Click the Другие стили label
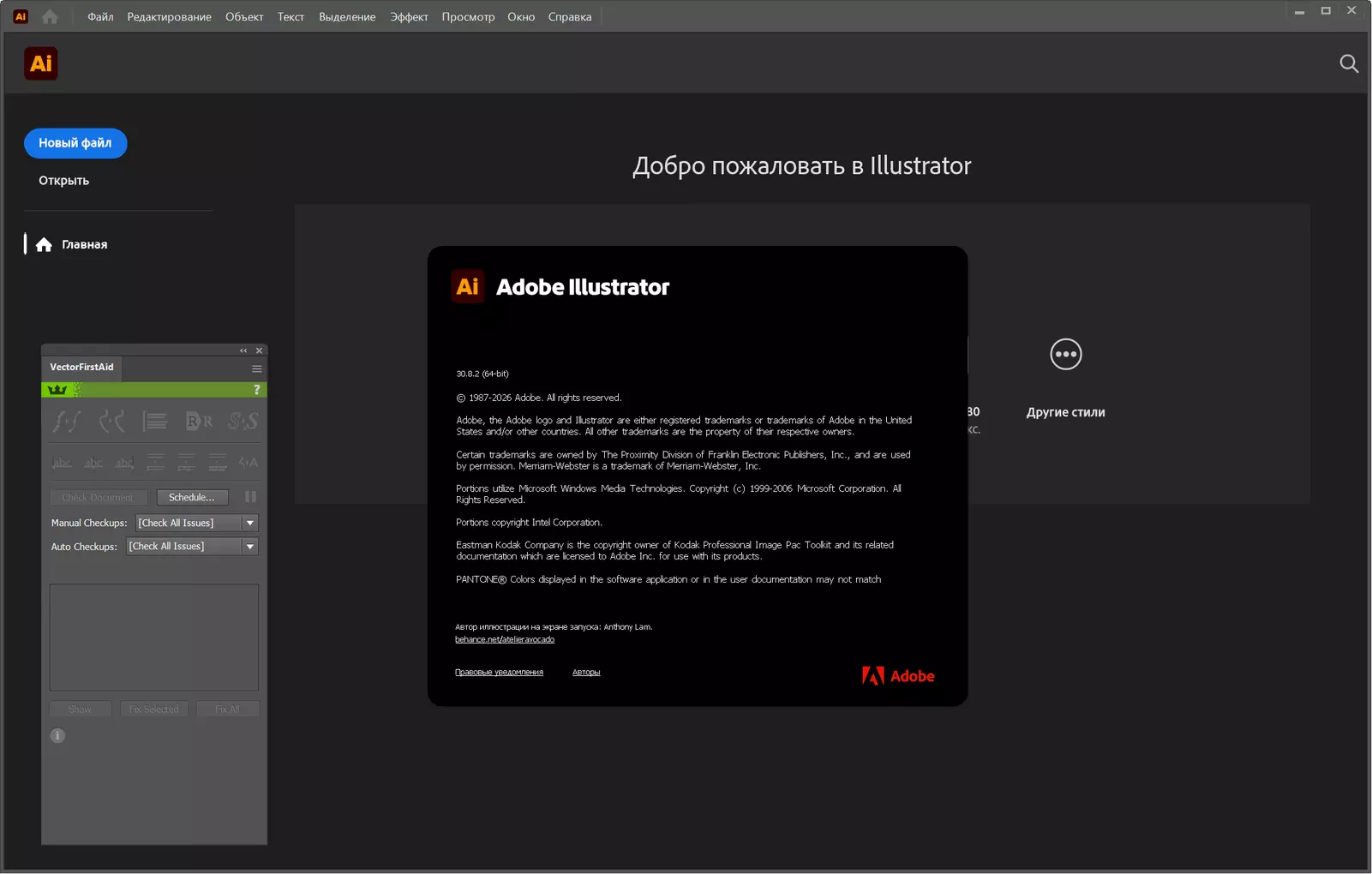The width and height of the screenshot is (1372, 874). (x=1066, y=412)
